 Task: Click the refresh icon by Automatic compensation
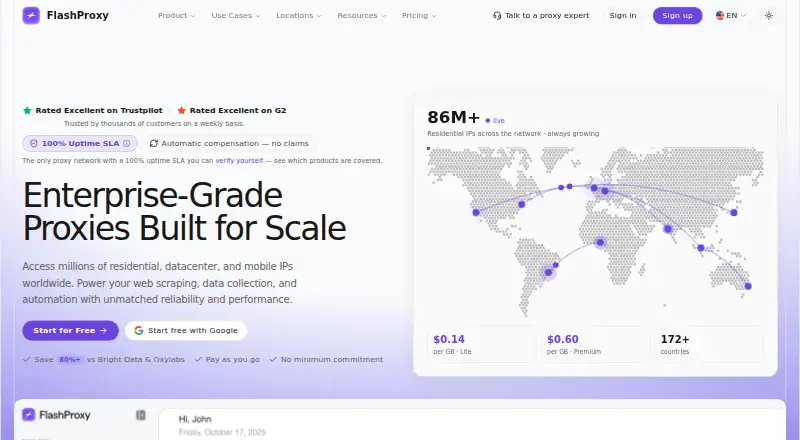[154, 143]
